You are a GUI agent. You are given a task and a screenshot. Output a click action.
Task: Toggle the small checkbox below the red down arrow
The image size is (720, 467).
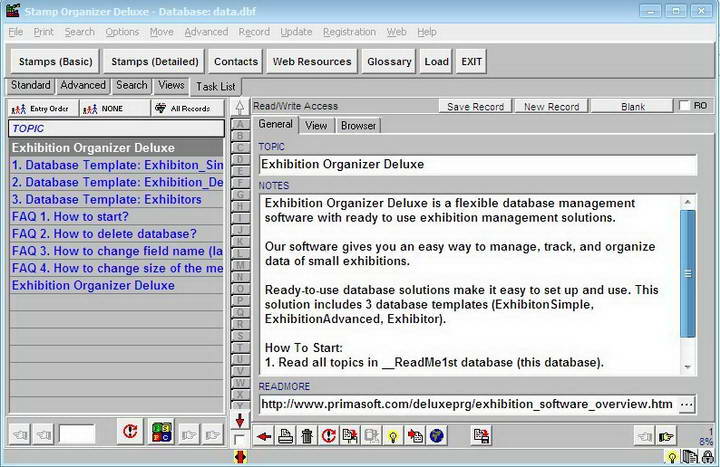[x=238, y=439]
